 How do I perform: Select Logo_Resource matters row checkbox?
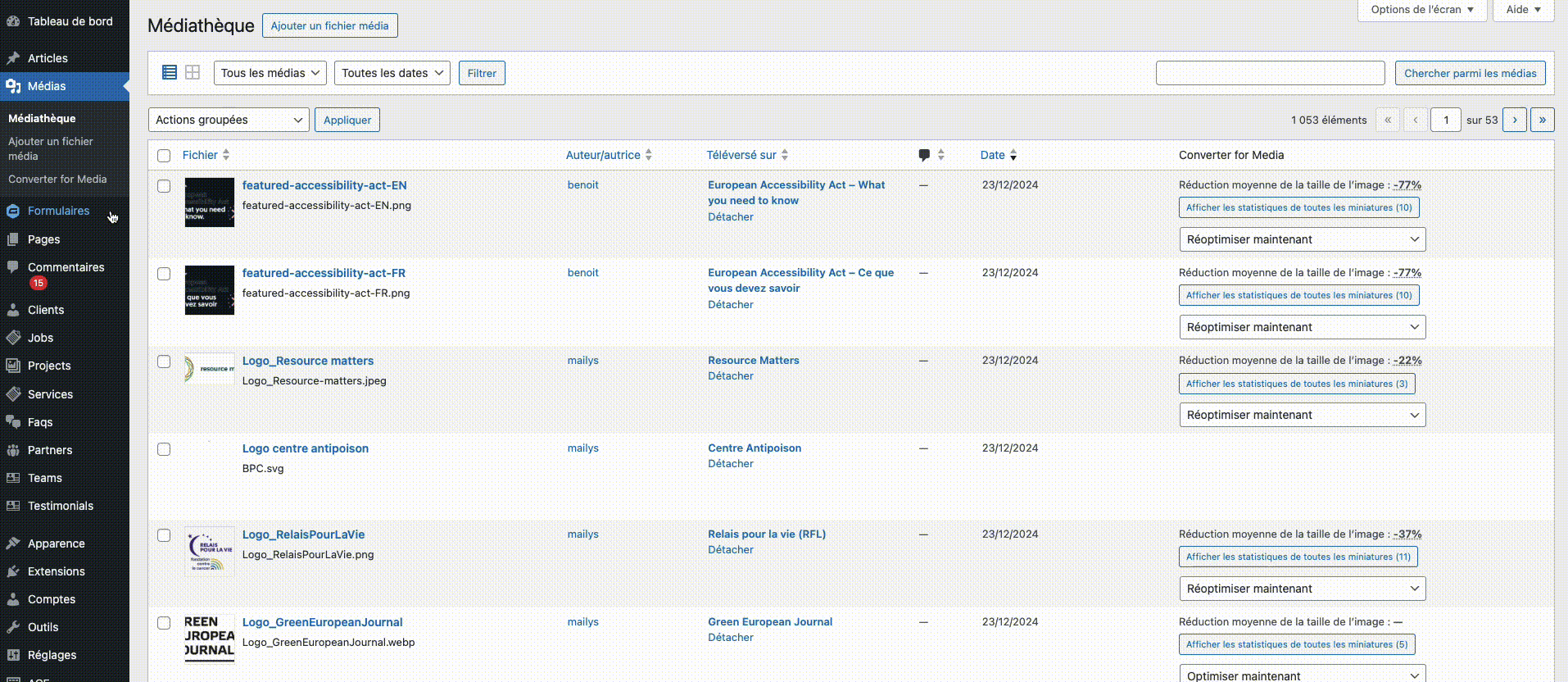point(164,361)
